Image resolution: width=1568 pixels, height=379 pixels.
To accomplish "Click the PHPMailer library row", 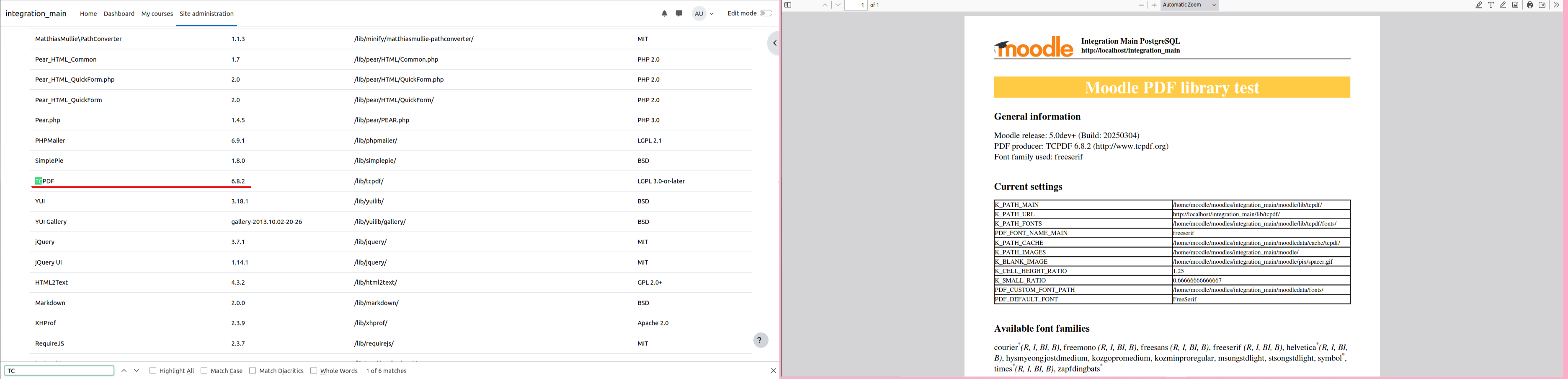I will (392, 141).
